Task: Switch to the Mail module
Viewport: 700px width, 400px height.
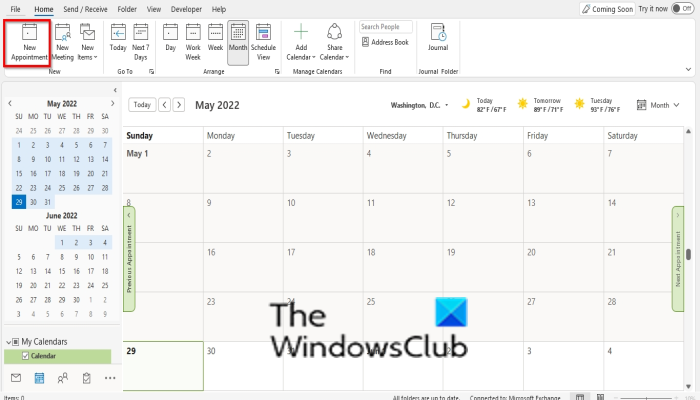Action: pos(16,378)
